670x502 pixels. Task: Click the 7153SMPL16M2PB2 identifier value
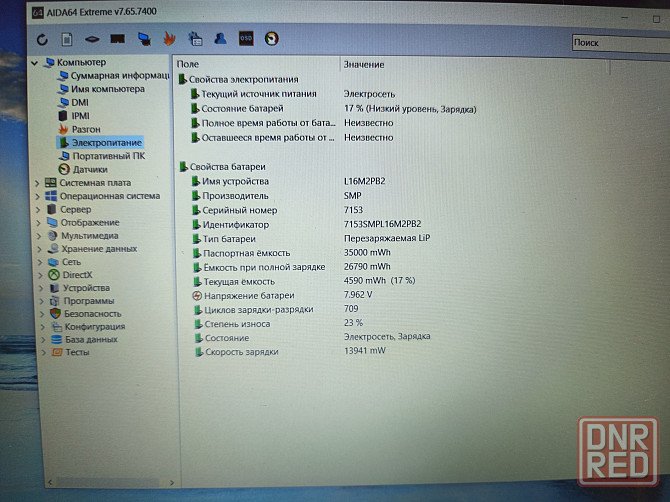[x=382, y=224]
